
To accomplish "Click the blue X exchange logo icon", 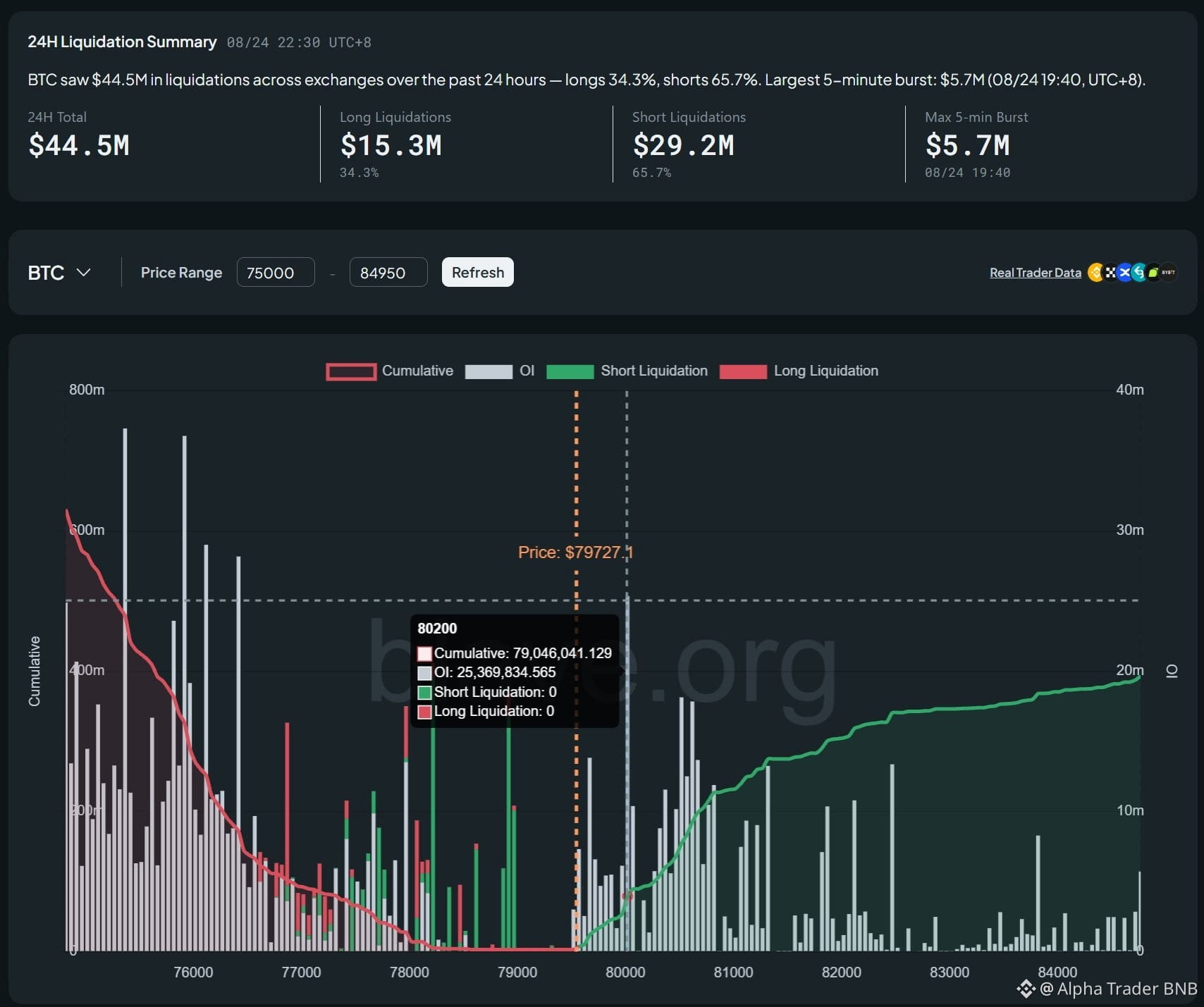I will [1125, 272].
